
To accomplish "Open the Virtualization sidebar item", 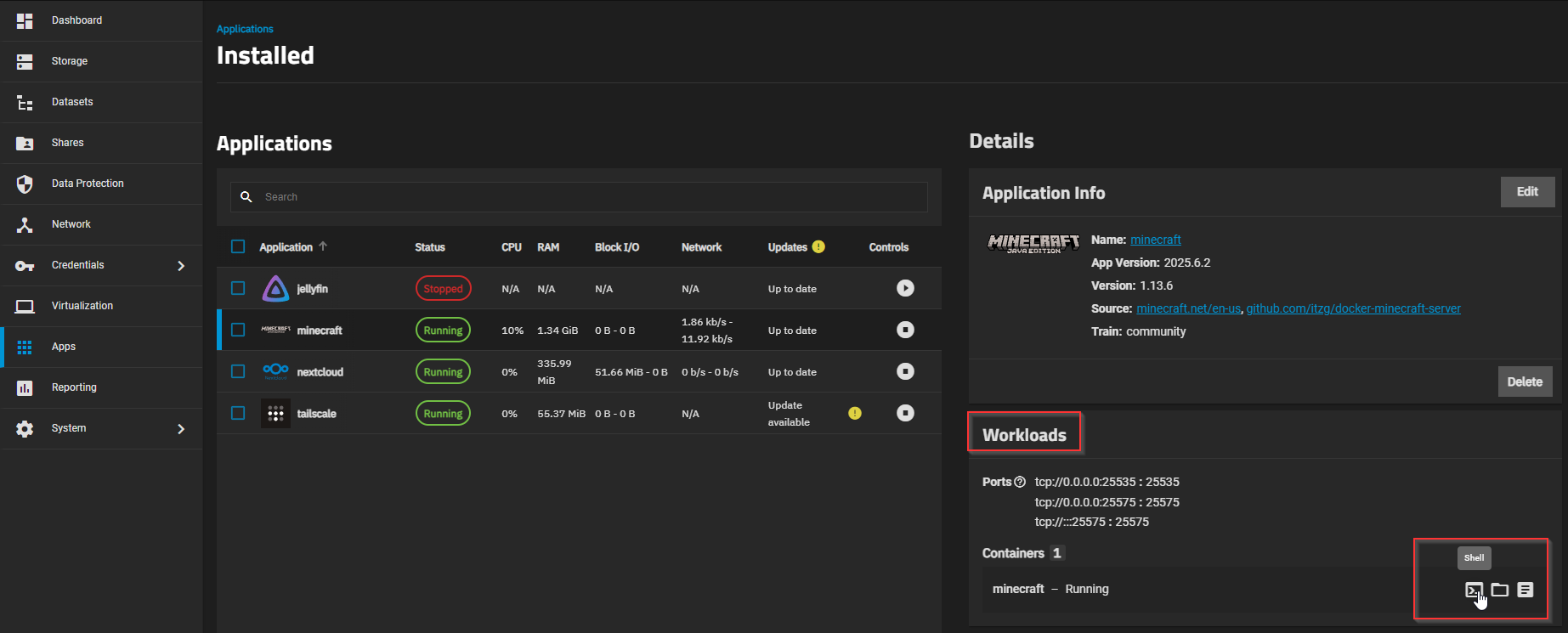I will (82, 306).
